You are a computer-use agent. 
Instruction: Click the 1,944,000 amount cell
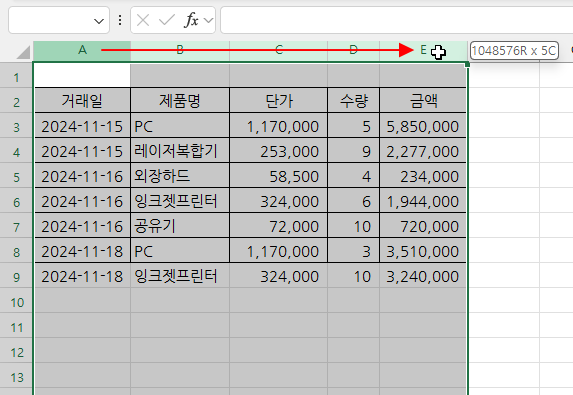pyautogui.click(x=423, y=201)
